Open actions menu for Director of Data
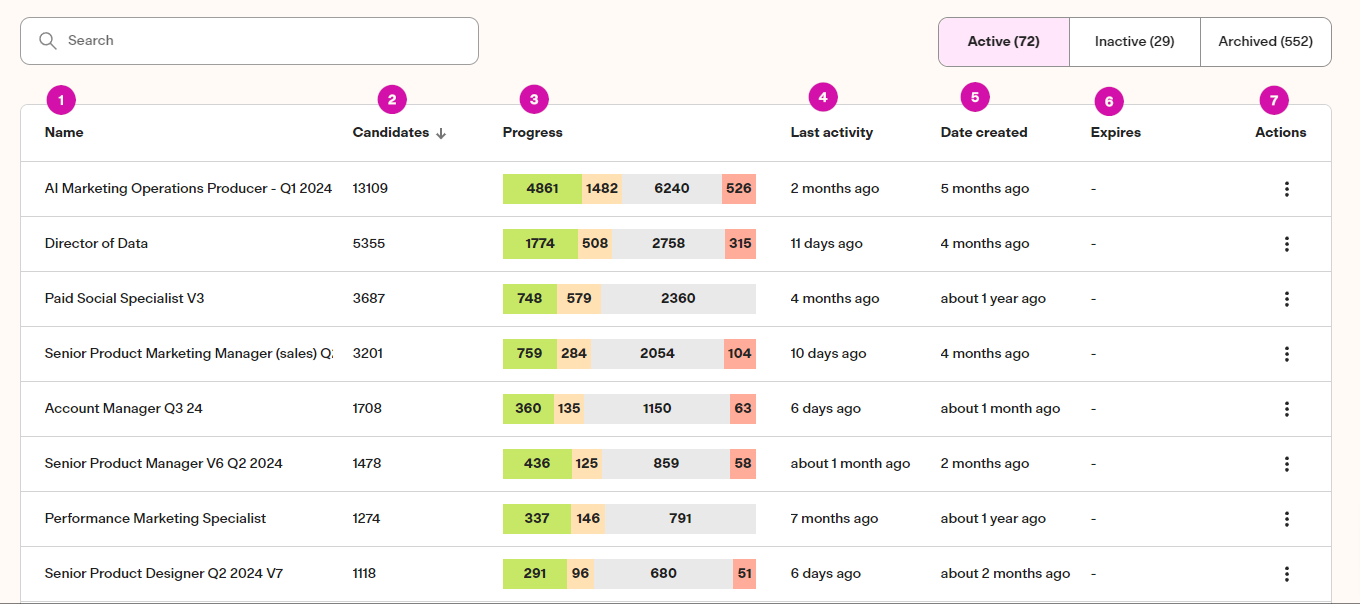The image size is (1360, 604). pyautogui.click(x=1287, y=244)
